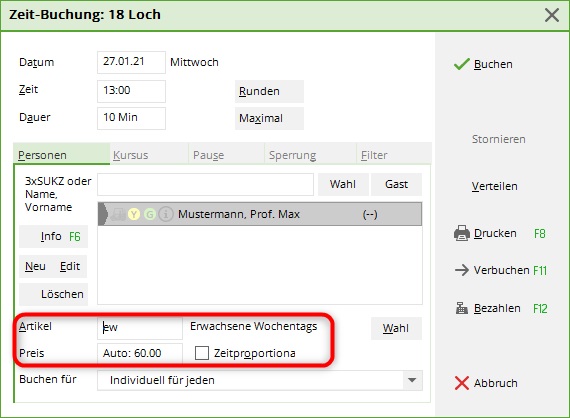Click the Datum input field
The width and height of the screenshot is (570, 418).
click(131, 62)
